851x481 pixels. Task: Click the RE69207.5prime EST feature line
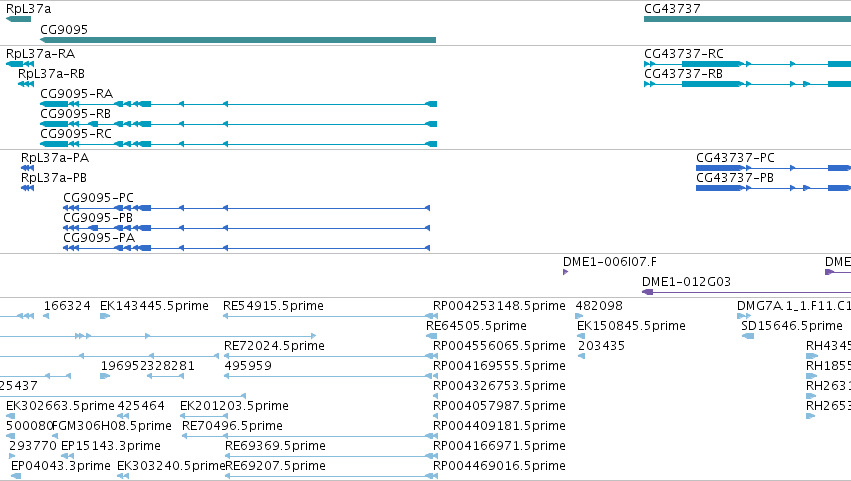coord(331,476)
